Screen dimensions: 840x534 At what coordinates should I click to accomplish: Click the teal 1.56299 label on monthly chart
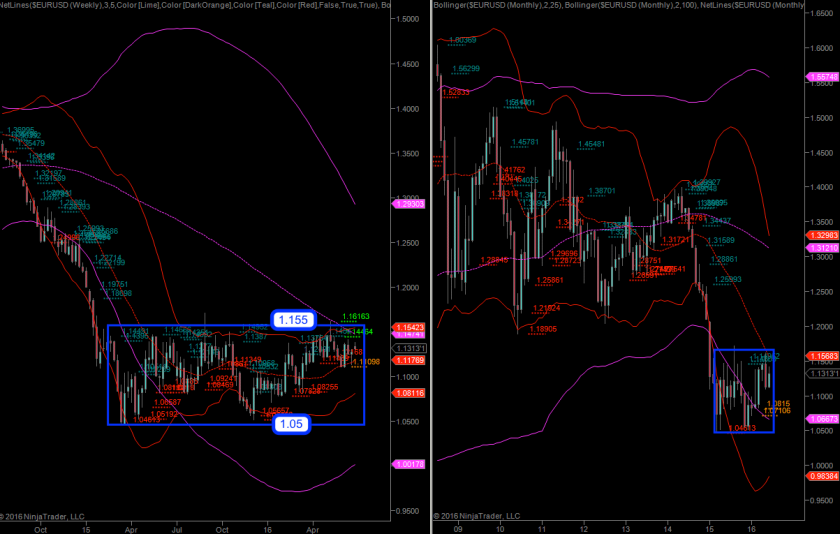pos(466,69)
